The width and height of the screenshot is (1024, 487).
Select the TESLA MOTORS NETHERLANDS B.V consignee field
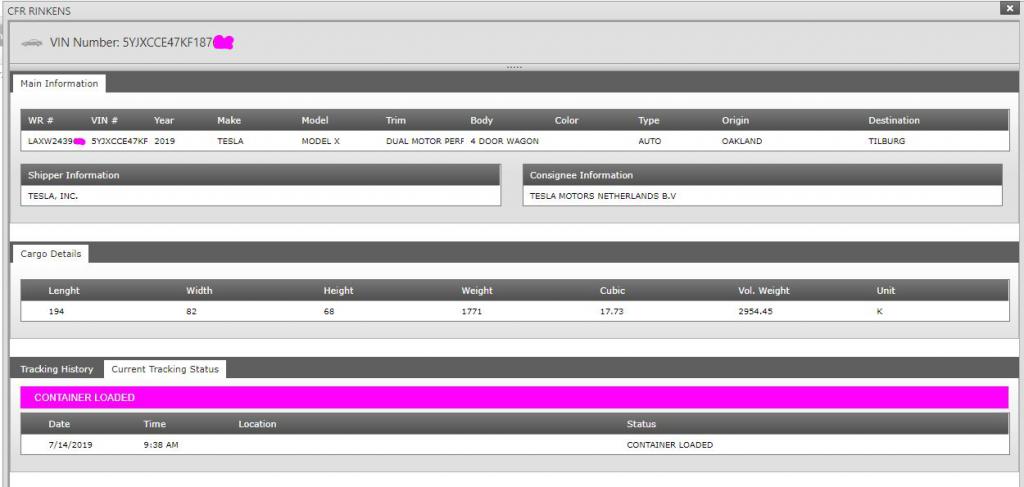(762, 196)
